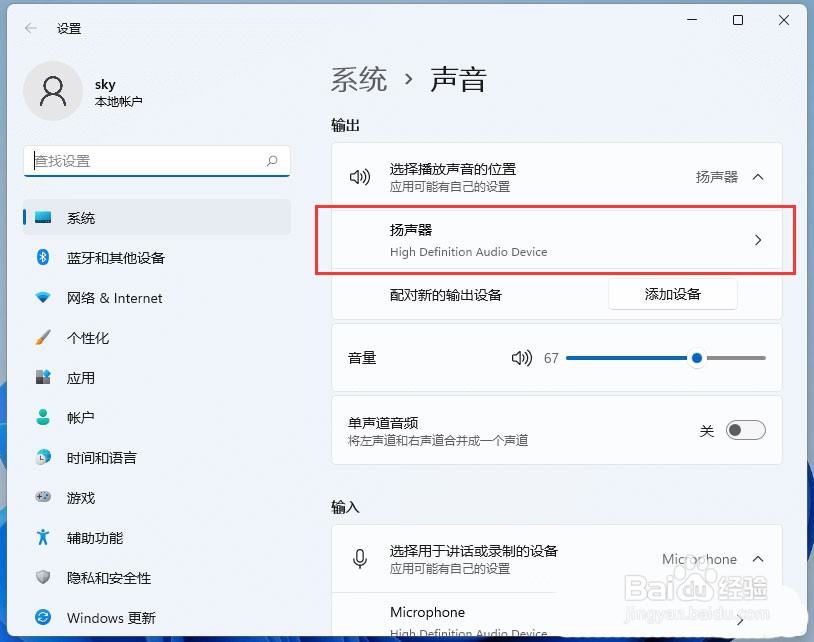Click the 个性化 paintbrush icon
The height and width of the screenshot is (642, 814).
pos(43,337)
